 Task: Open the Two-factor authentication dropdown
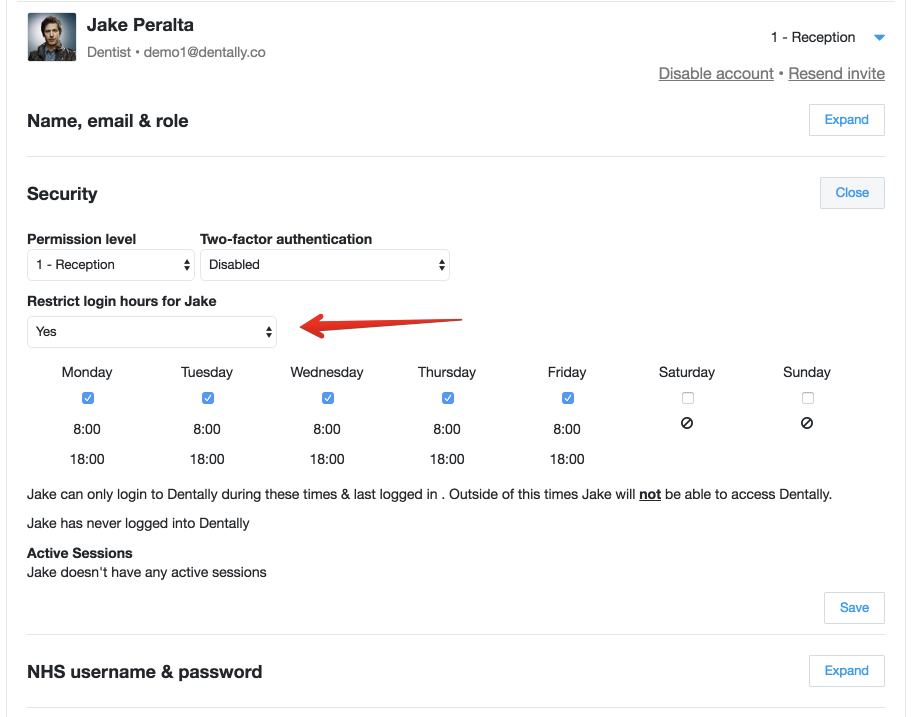325,265
